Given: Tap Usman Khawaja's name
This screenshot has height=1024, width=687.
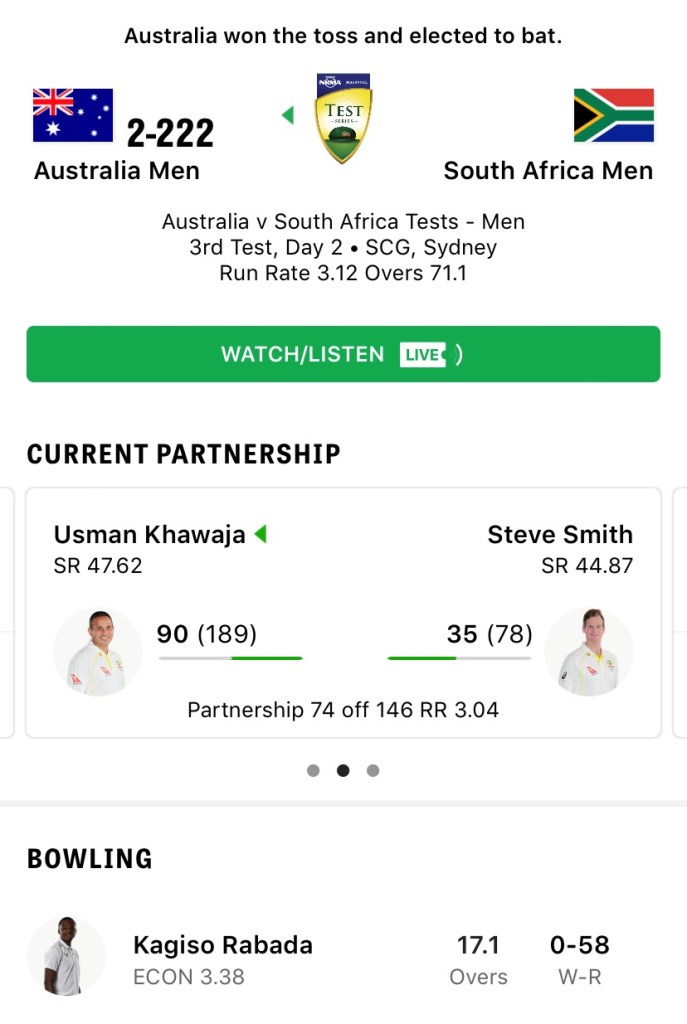Looking at the screenshot, I should (150, 535).
